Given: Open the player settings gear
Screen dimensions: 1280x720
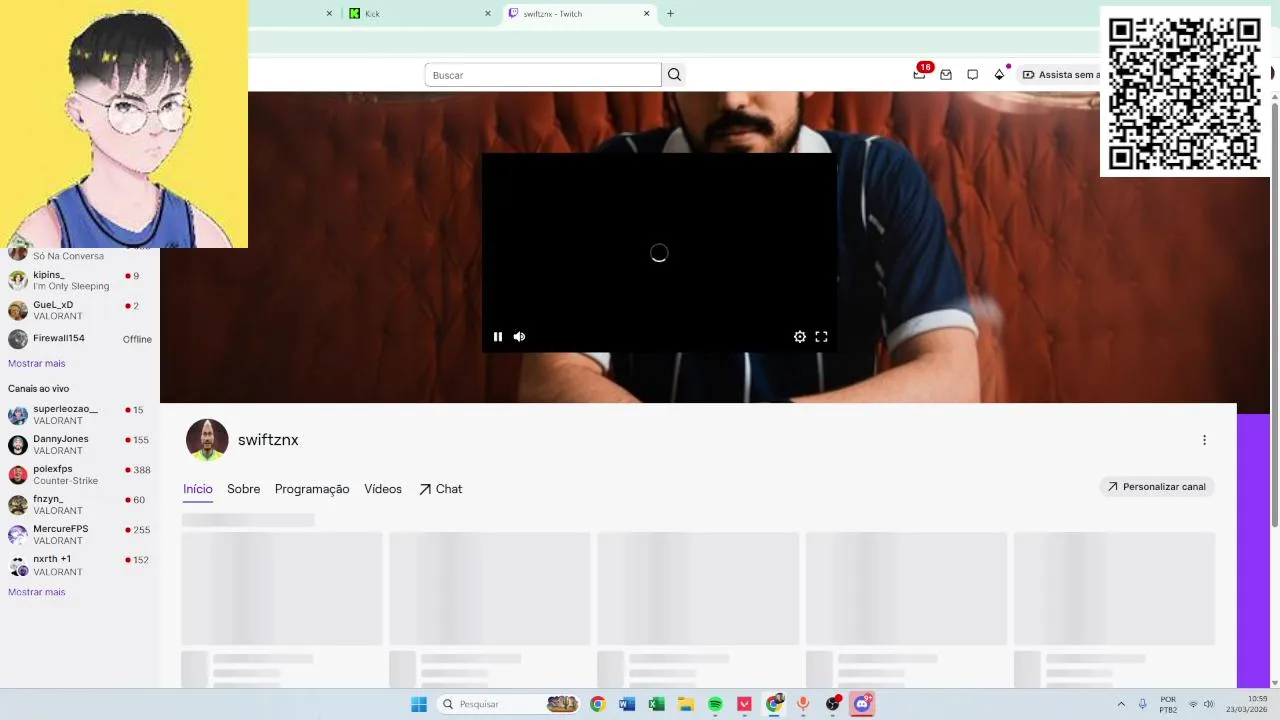Looking at the screenshot, I should (800, 337).
